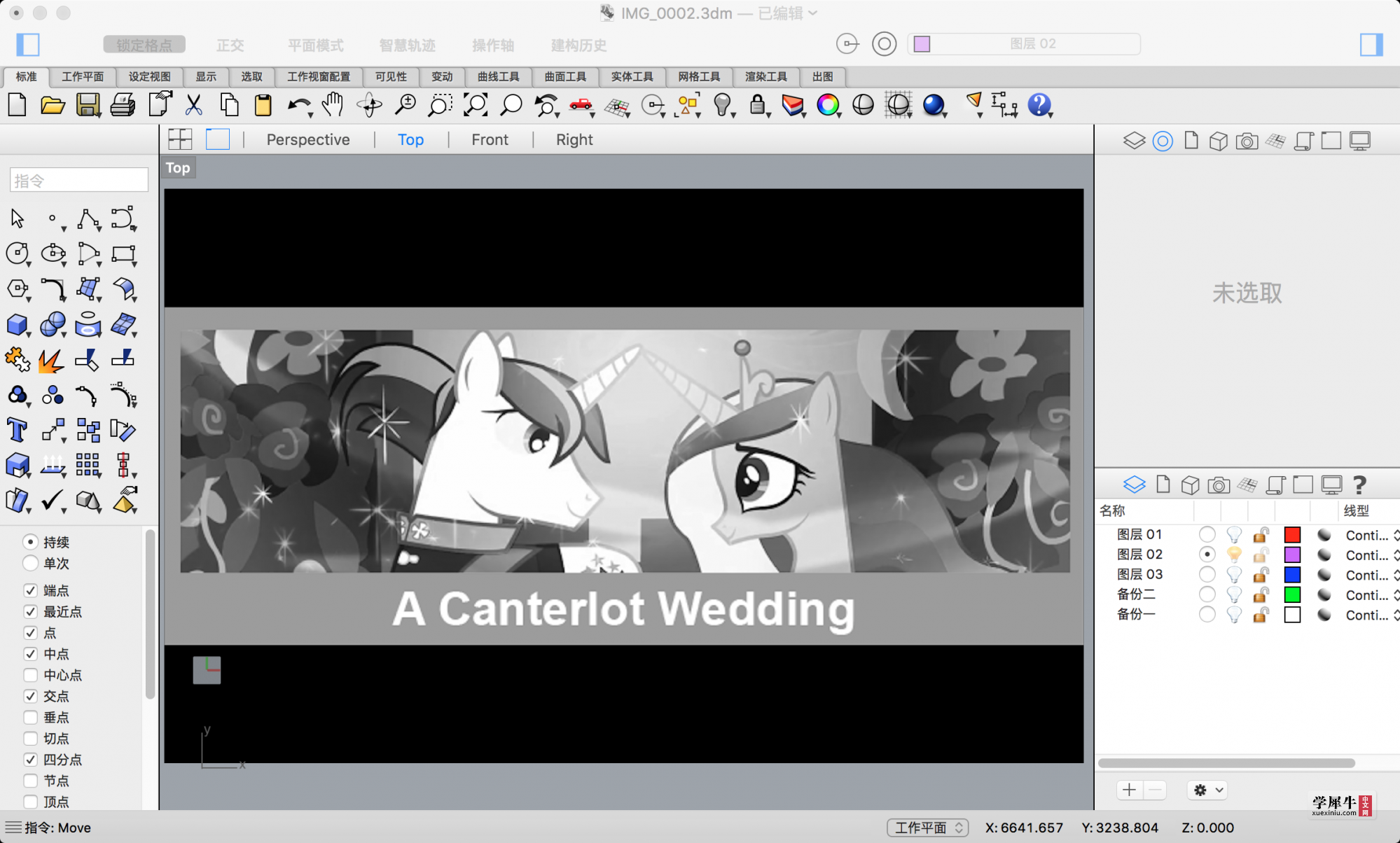Select the Box solid tool
The image size is (1400, 843).
18,325
